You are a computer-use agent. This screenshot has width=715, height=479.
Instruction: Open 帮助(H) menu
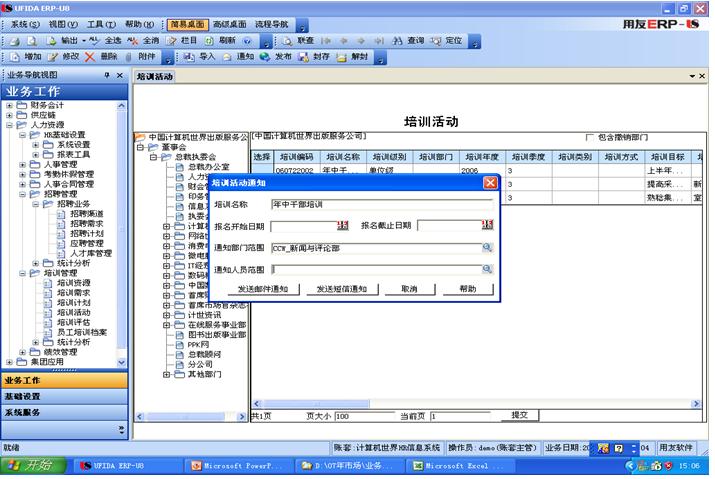[140, 25]
